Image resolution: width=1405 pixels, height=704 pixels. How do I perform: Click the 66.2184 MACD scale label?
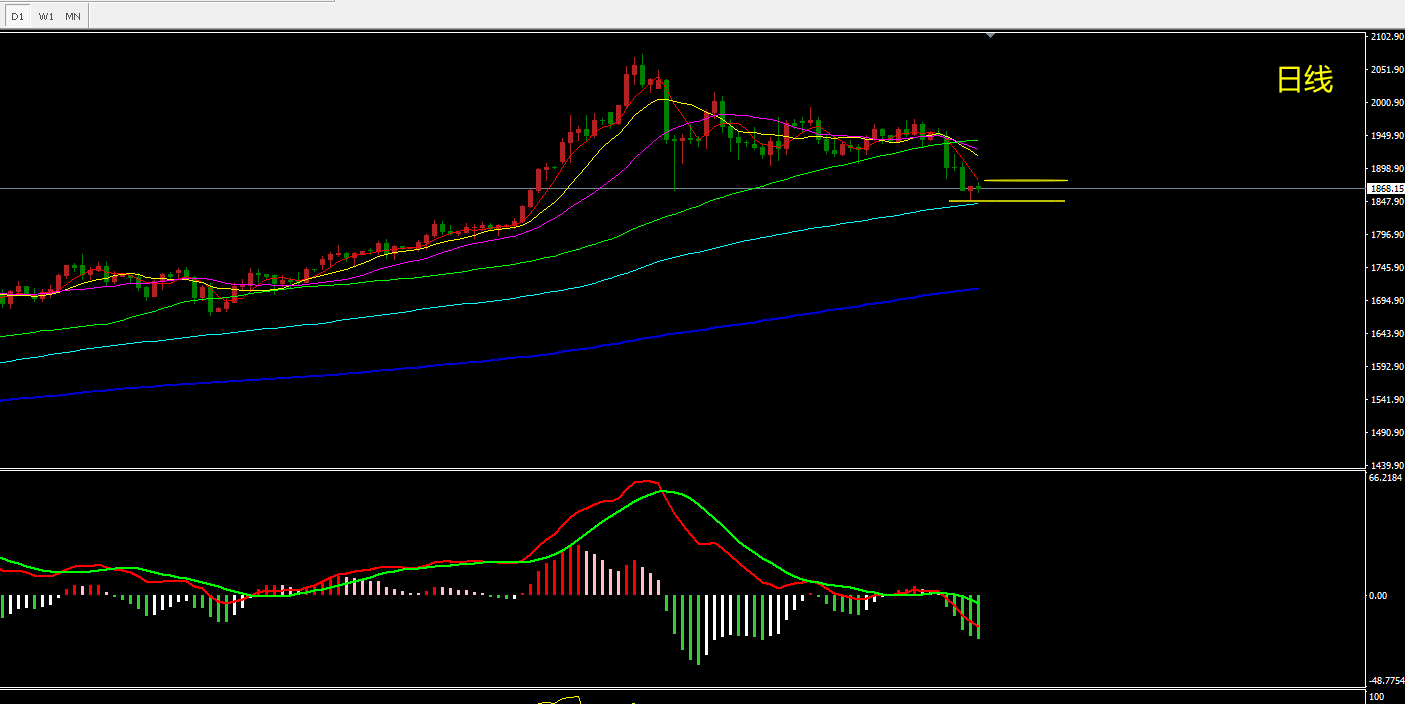point(1384,478)
